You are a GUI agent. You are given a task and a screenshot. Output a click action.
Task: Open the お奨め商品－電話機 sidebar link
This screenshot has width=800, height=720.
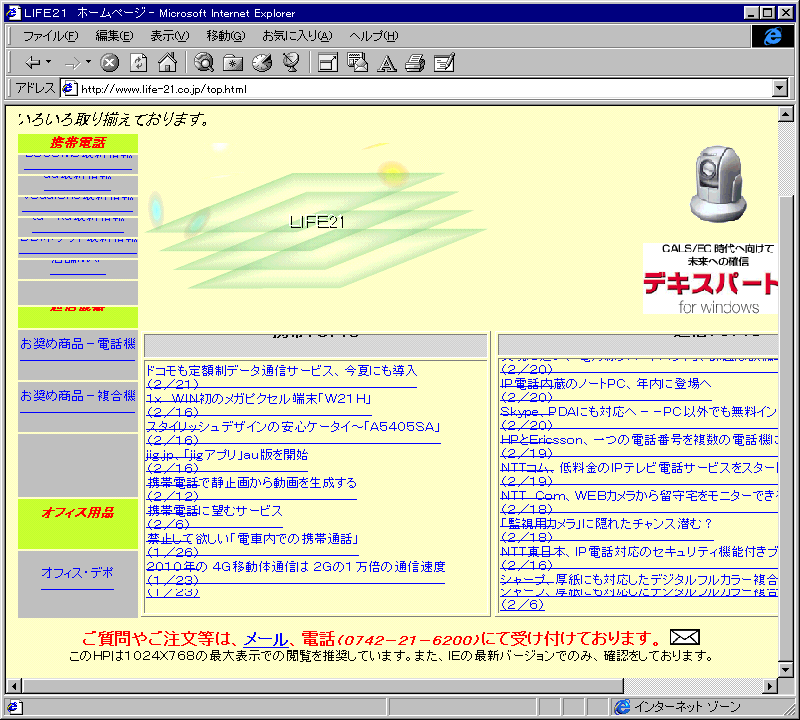click(78, 344)
